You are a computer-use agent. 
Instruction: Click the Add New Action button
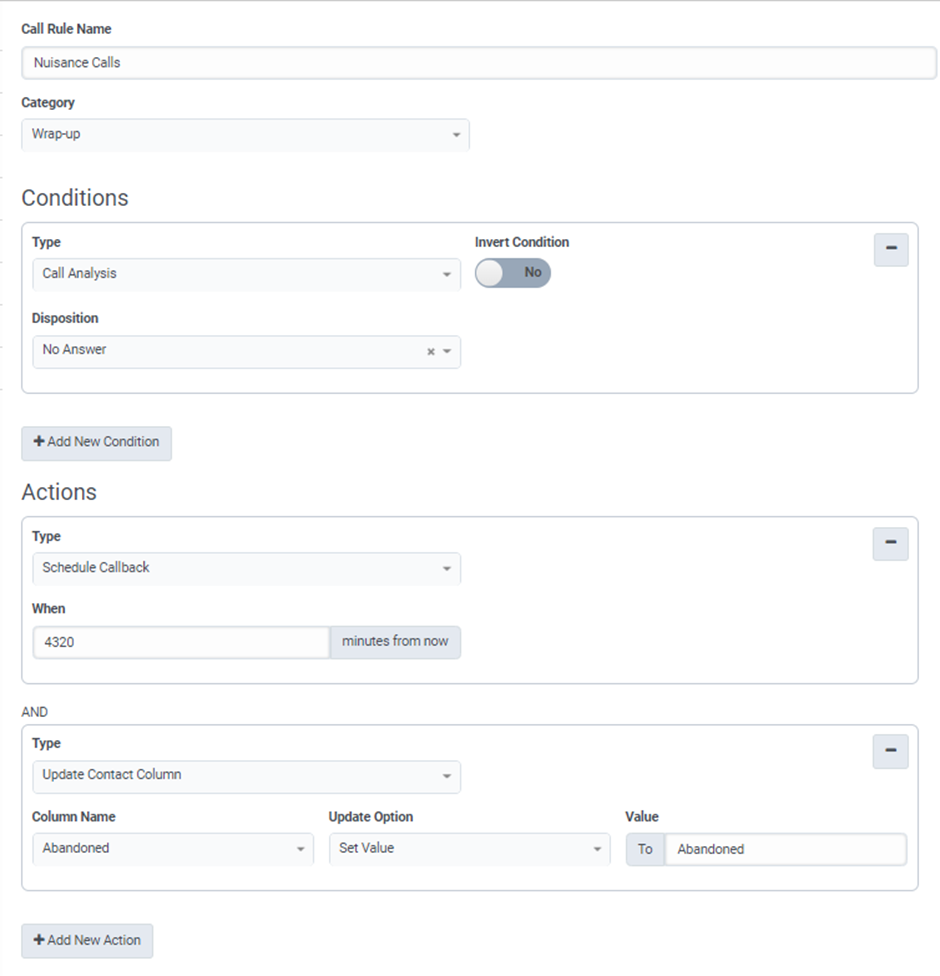87,940
